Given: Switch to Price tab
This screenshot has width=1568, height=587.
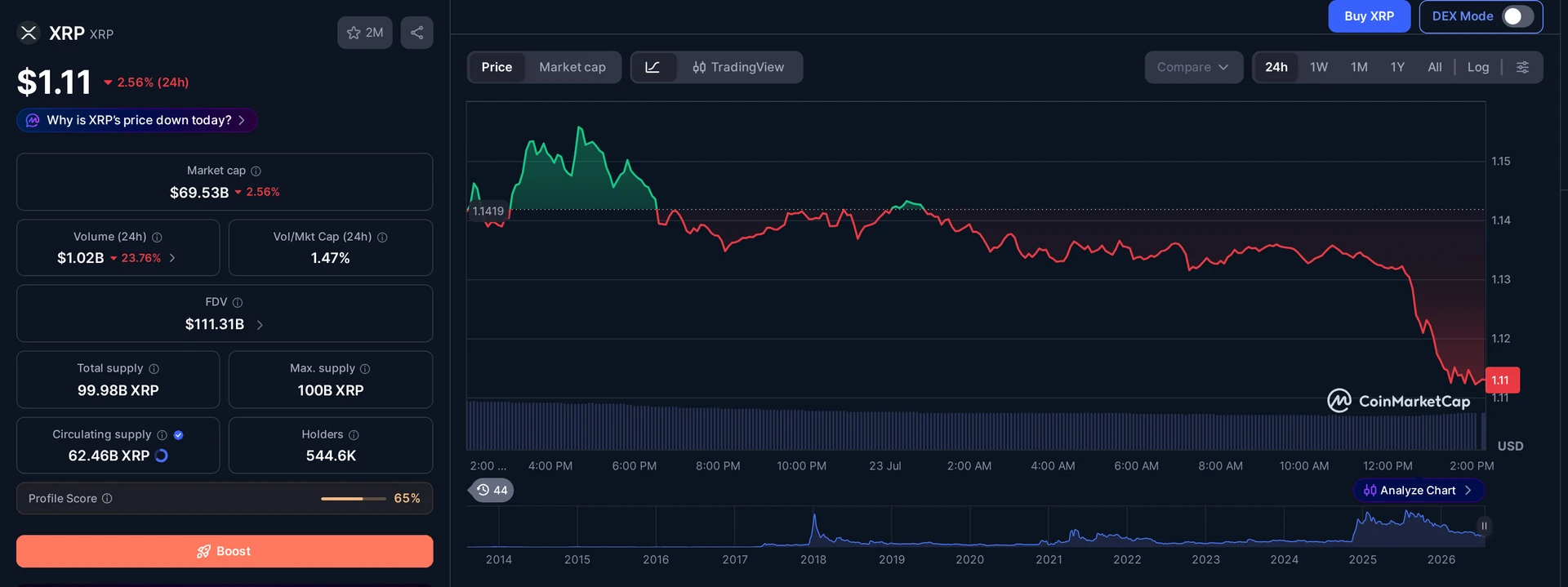Looking at the screenshot, I should click(497, 67).
